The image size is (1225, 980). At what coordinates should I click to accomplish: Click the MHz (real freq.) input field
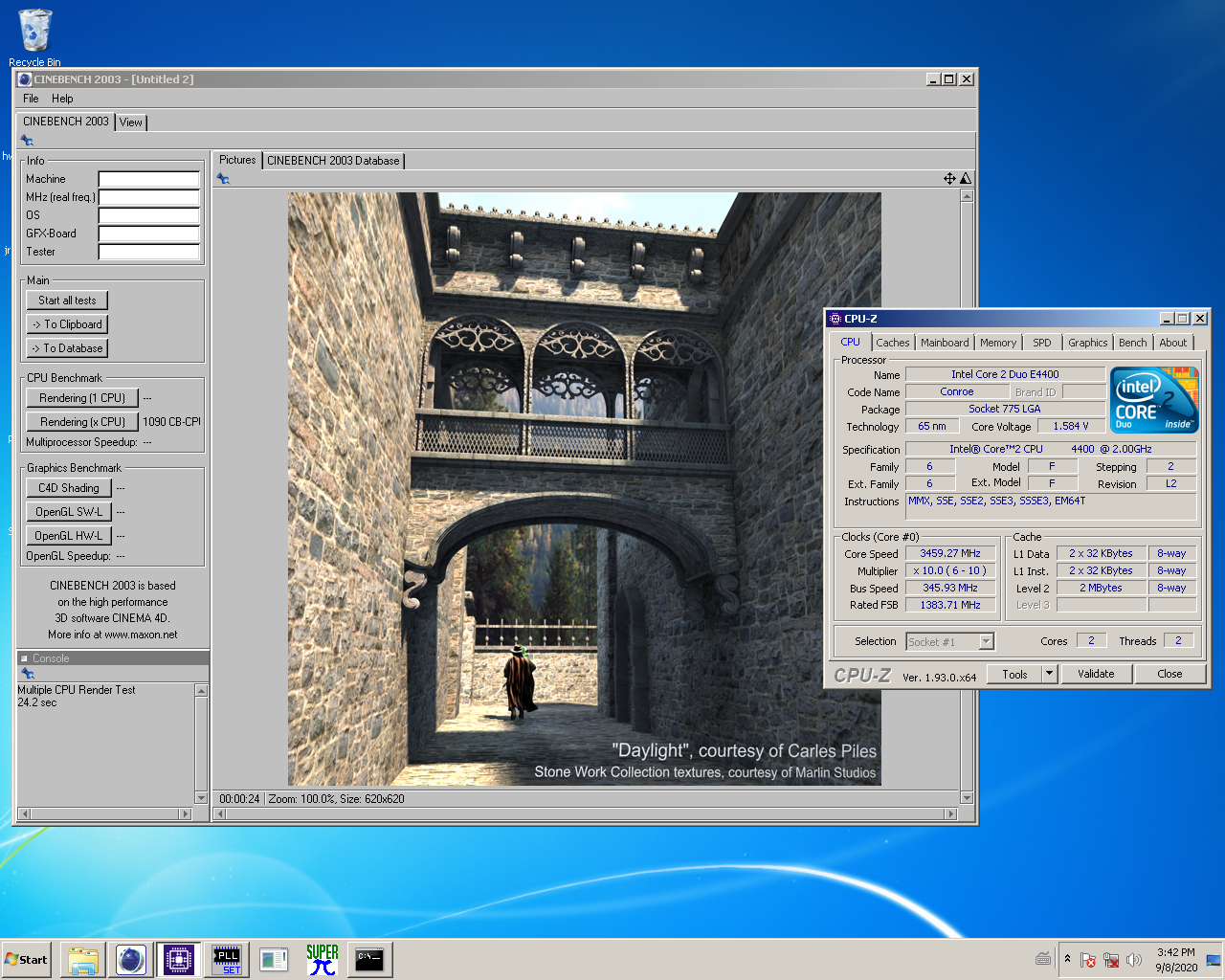pyautogui.click(x=149, y=197)
